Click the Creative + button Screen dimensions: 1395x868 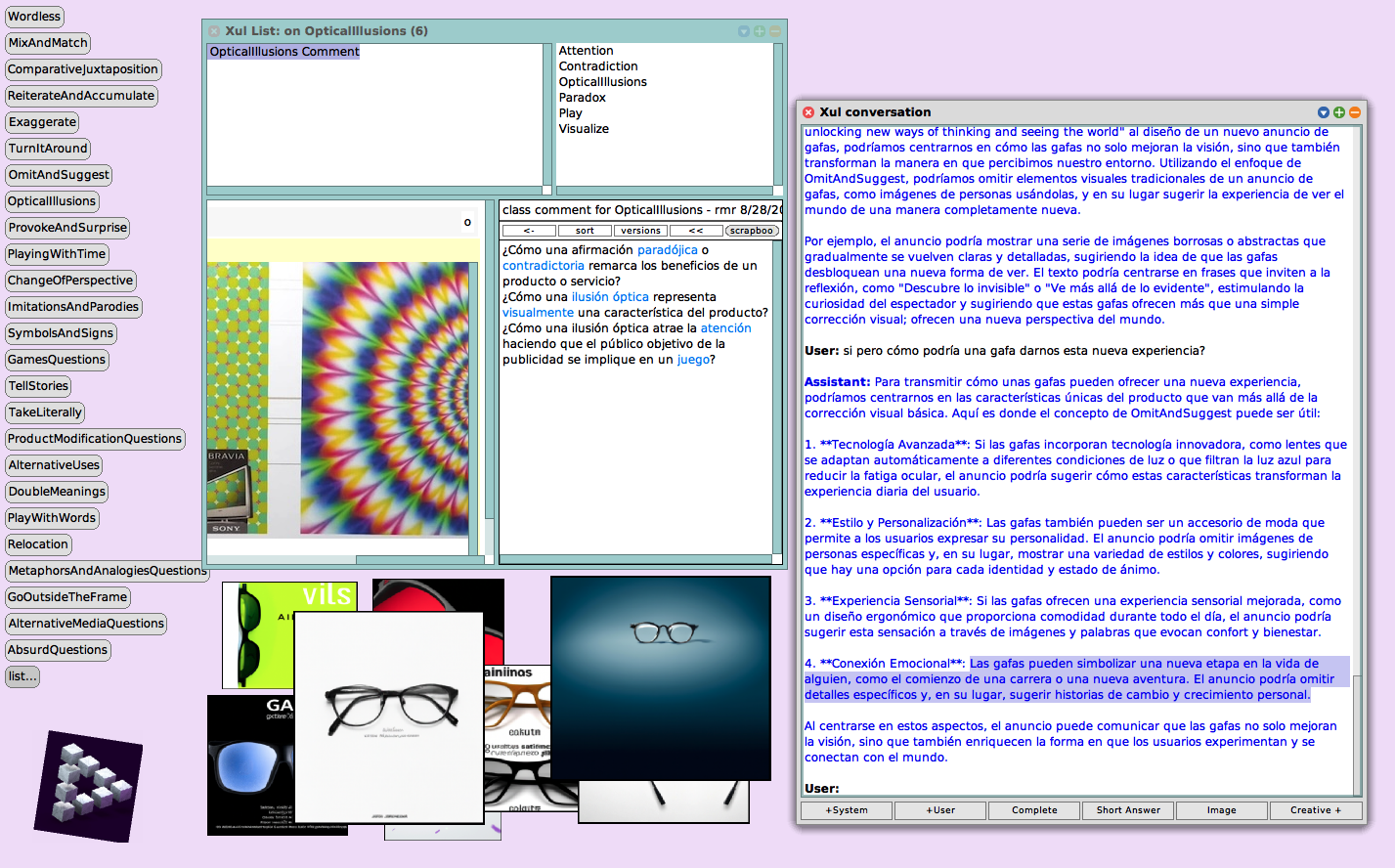(1316, 810)
